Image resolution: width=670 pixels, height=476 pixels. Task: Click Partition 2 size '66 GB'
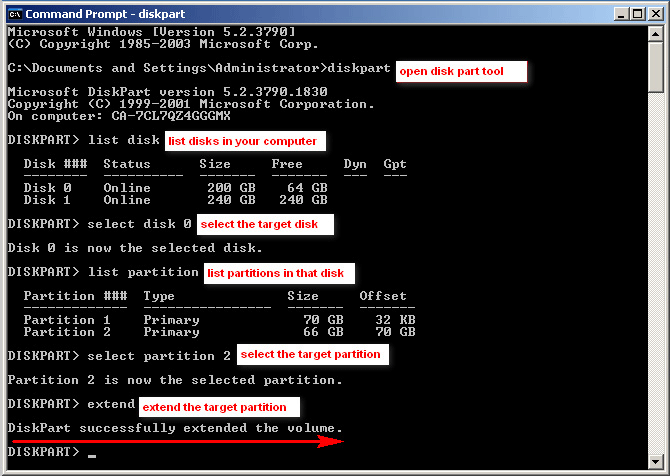click(x=323, y=332)
